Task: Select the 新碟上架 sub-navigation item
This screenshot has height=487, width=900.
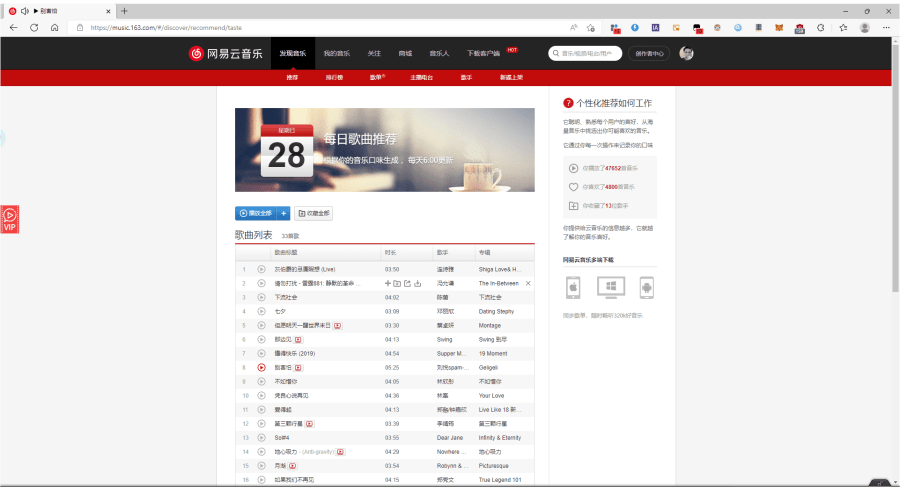Action: (x=511, y=78)
